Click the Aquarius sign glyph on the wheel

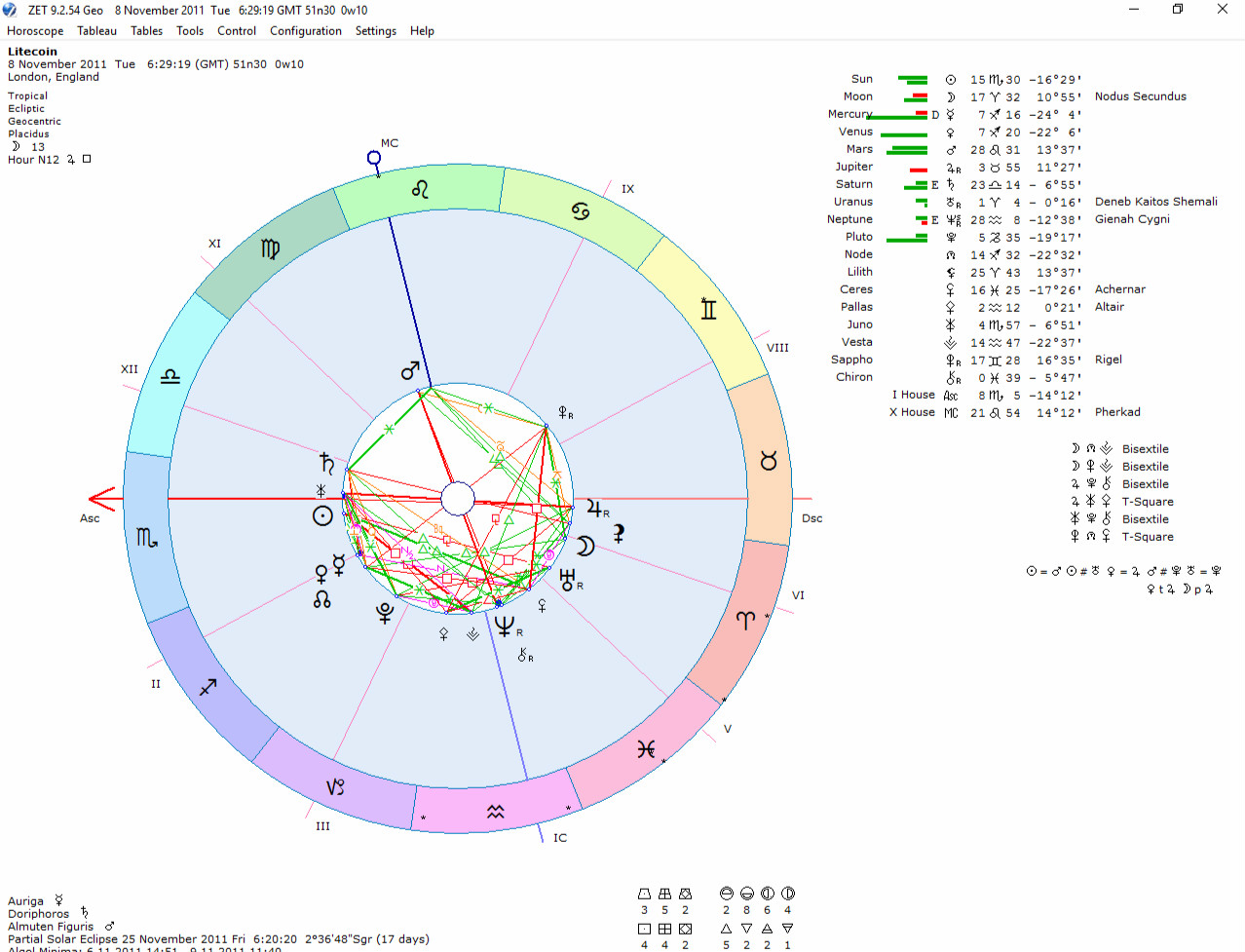496,811
